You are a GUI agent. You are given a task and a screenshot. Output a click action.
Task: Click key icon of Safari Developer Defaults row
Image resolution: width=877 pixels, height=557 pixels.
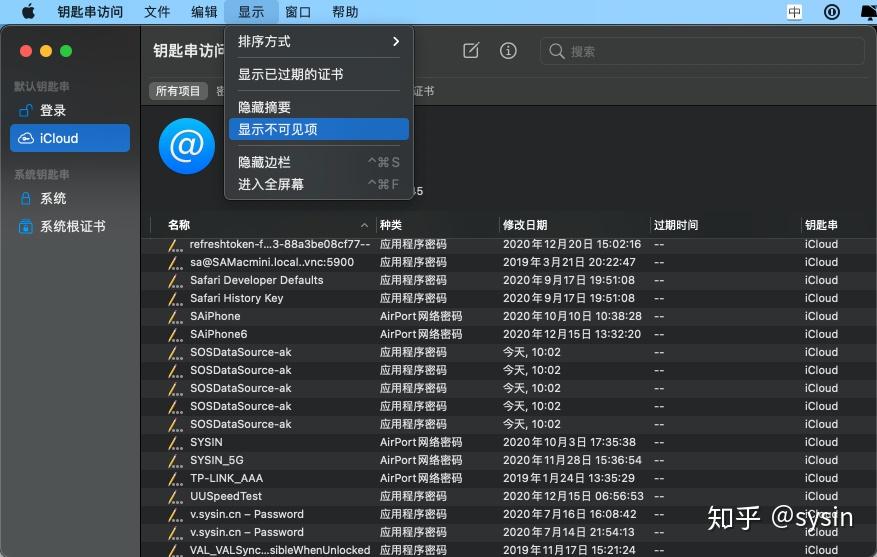pos(175,281)
